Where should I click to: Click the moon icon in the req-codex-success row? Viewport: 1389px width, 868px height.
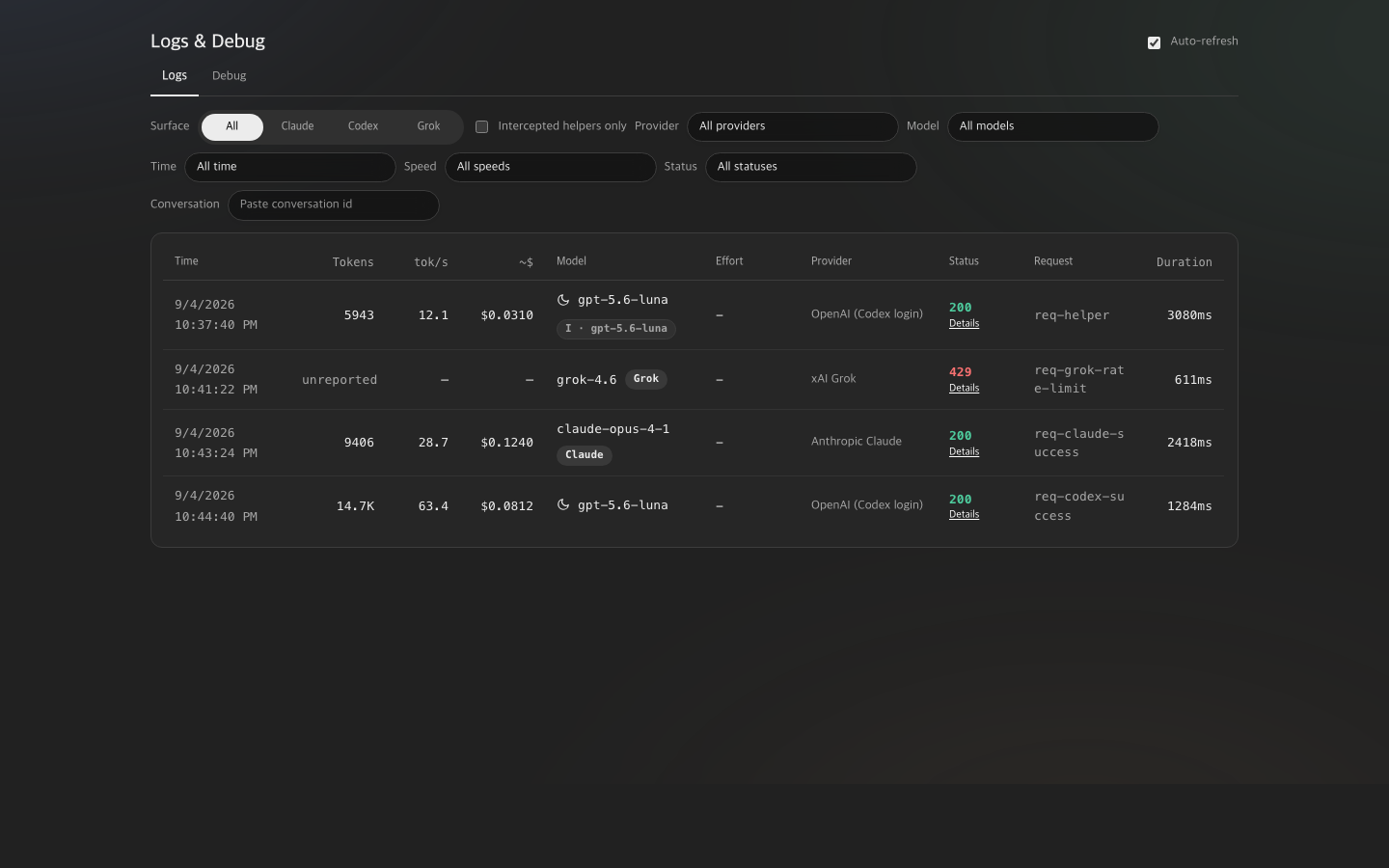[x=563, y=505]
